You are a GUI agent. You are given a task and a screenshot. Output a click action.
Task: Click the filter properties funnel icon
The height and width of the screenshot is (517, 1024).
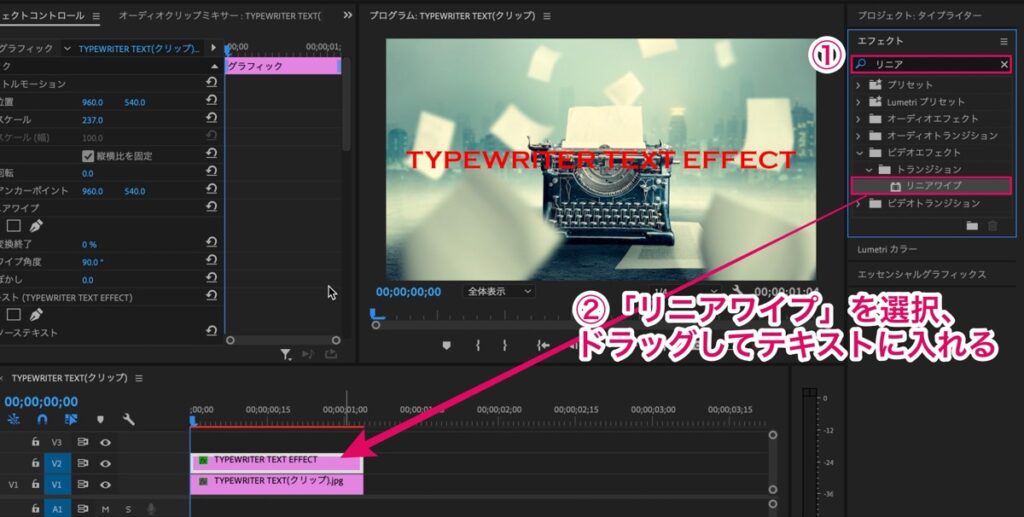click(x=285, y=354)
